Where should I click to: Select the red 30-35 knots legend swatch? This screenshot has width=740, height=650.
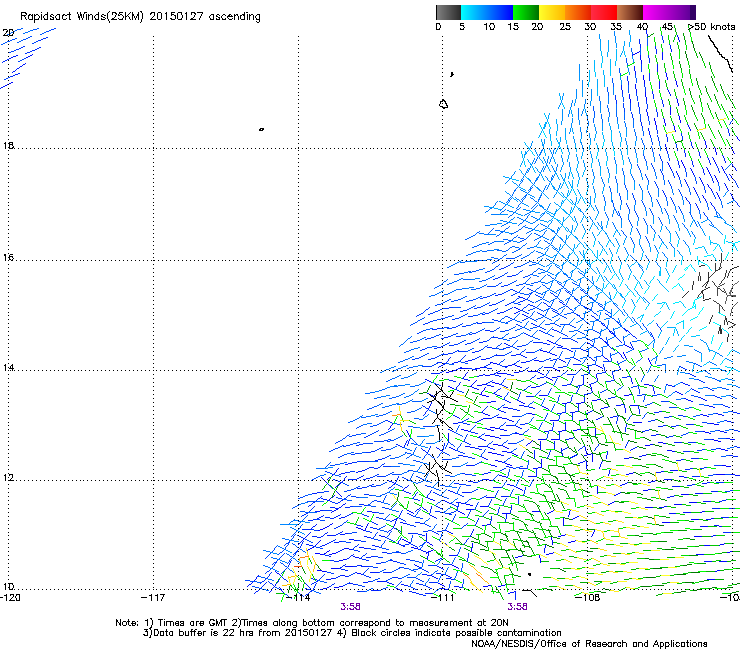[x=604, y=12]
